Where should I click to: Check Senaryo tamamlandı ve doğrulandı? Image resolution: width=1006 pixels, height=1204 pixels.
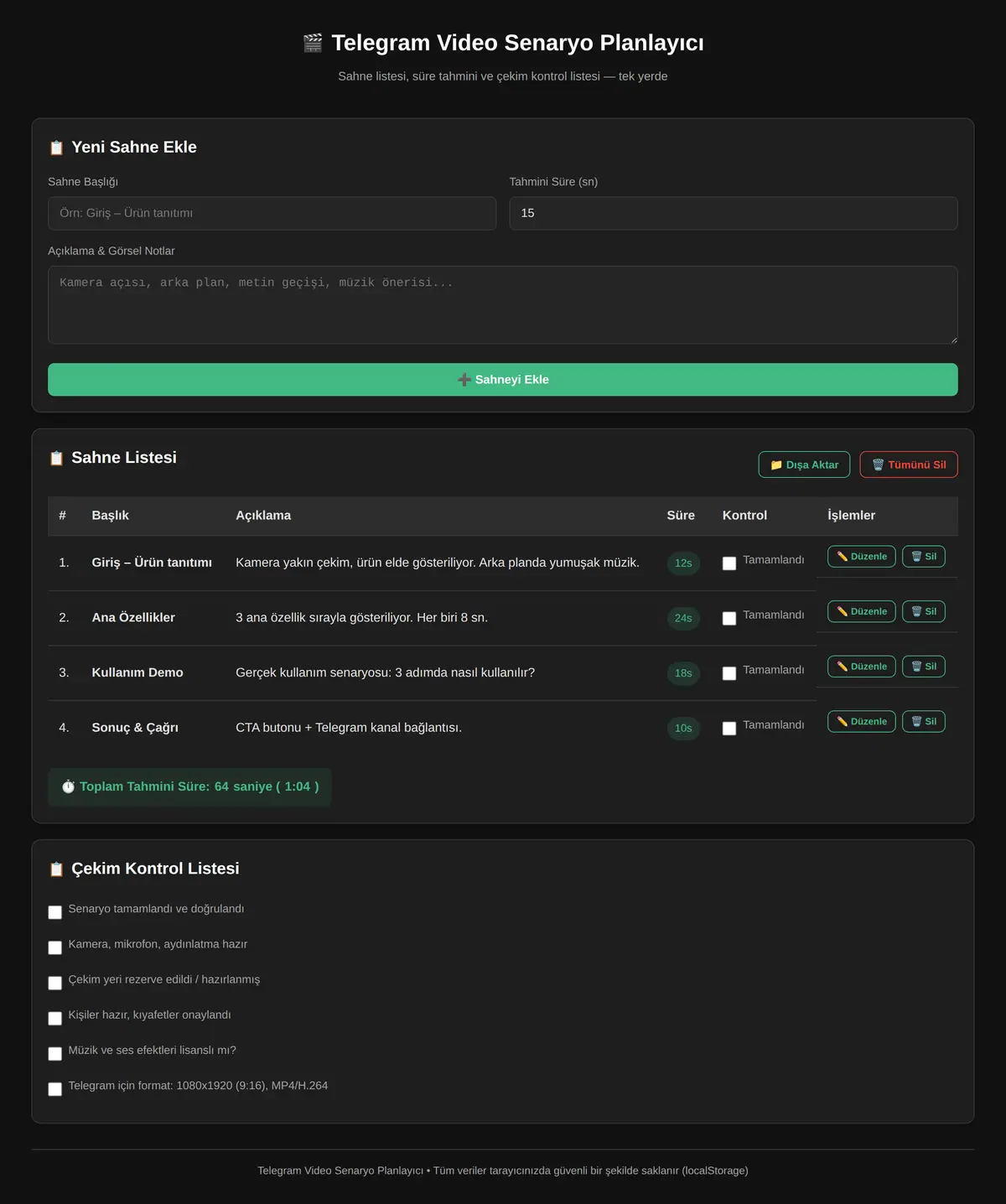[55, 912]
